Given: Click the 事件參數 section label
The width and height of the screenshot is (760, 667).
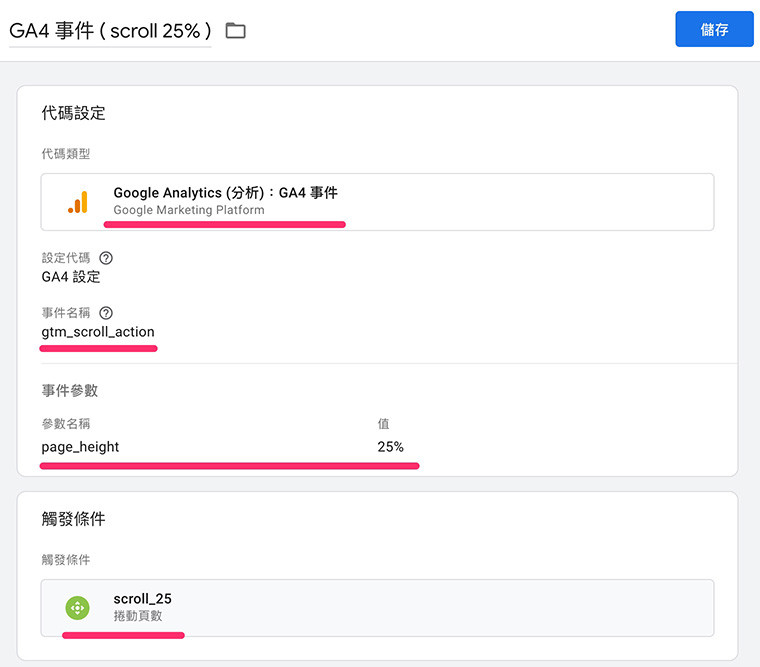Looking at the screenshot, I should coord(69,390).
